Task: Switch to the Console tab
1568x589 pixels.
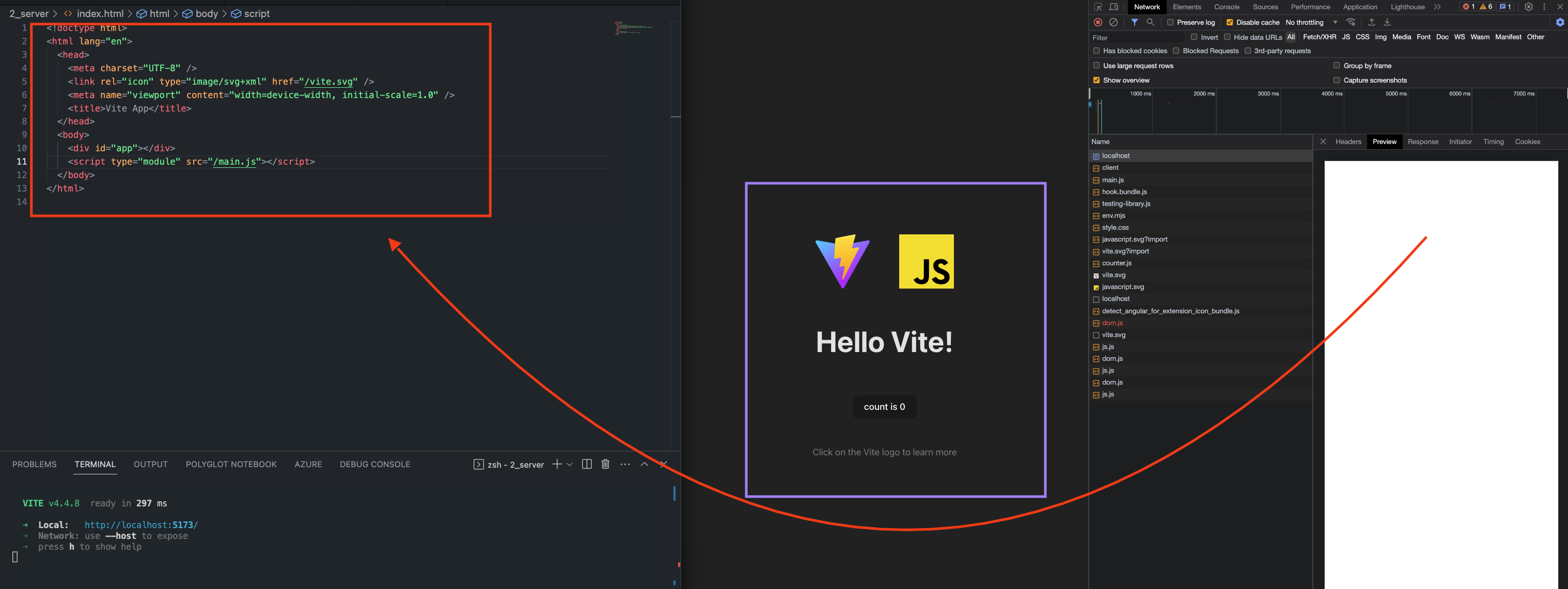Action: pos(1227,7)
